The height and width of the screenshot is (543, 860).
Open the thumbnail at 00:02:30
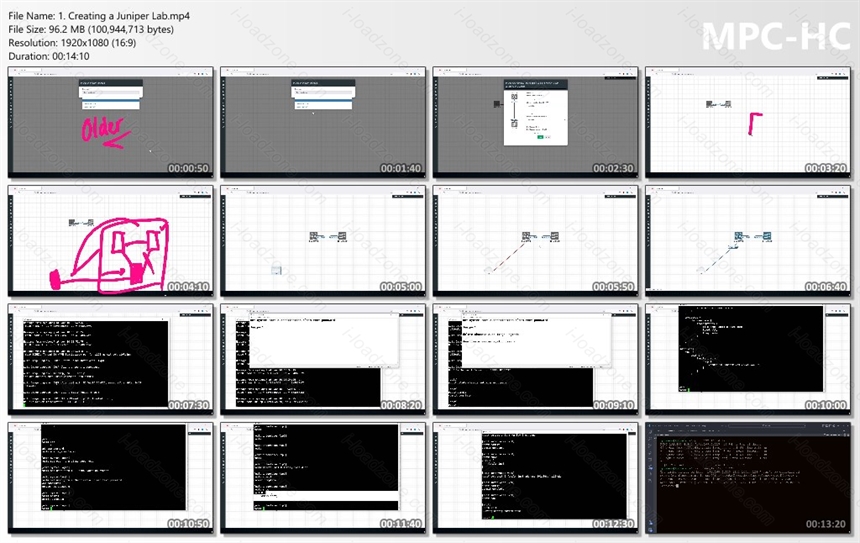[x=535, y=122]
